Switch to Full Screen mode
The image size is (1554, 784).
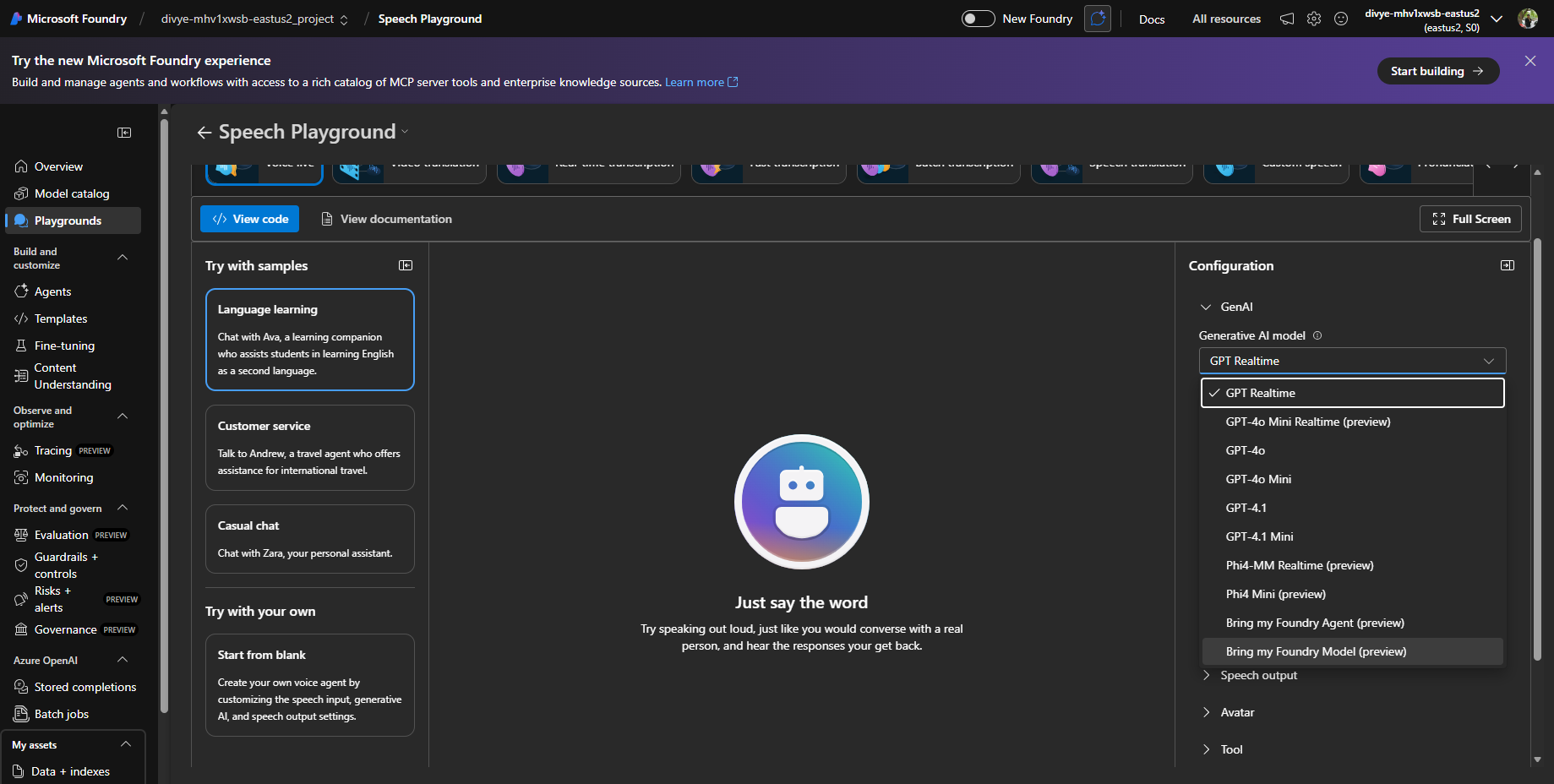click(x=1470, y=219)
